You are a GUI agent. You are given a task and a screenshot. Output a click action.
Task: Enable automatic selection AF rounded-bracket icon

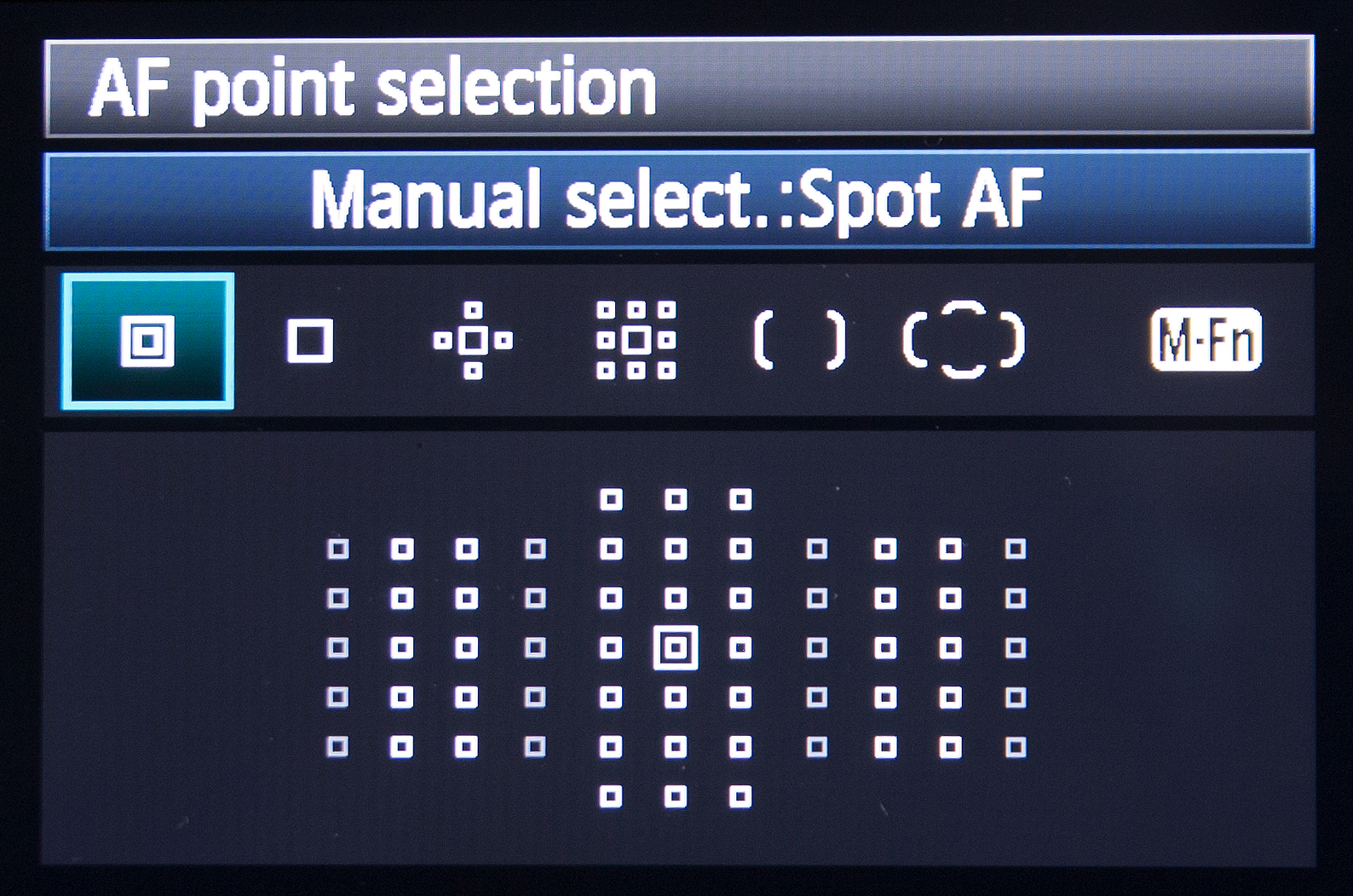point(964,339)
